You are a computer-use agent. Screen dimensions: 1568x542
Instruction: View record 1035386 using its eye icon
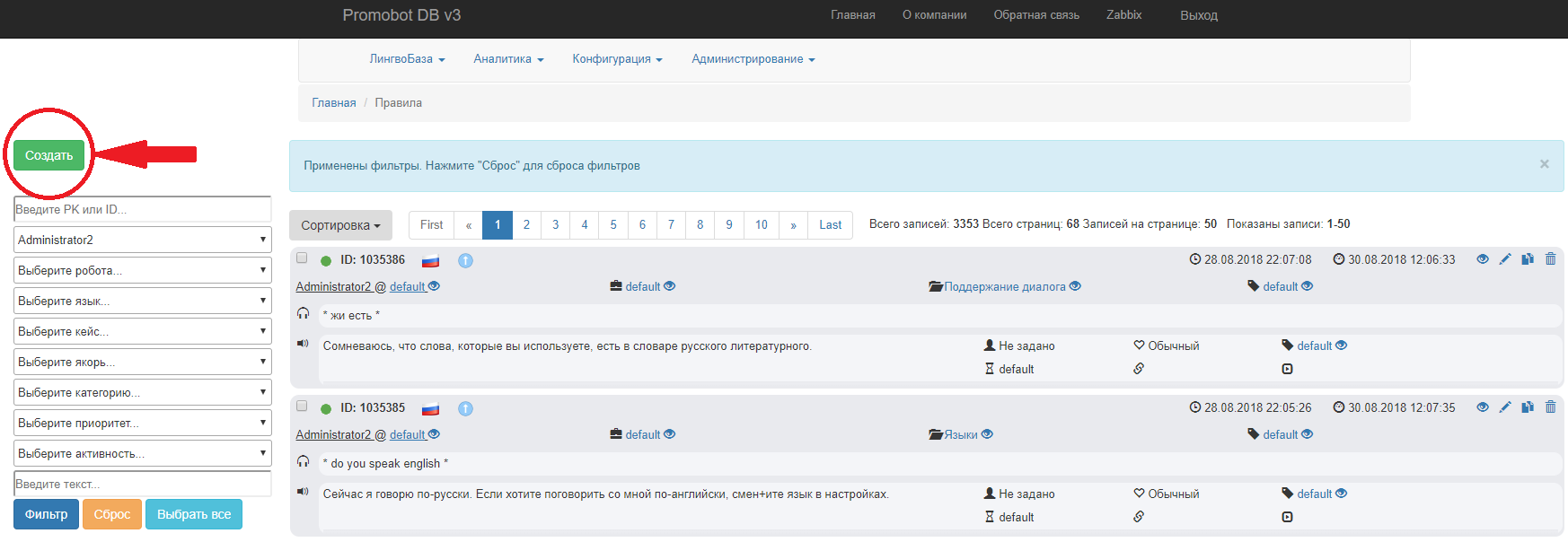click(x=1483, y=259)
